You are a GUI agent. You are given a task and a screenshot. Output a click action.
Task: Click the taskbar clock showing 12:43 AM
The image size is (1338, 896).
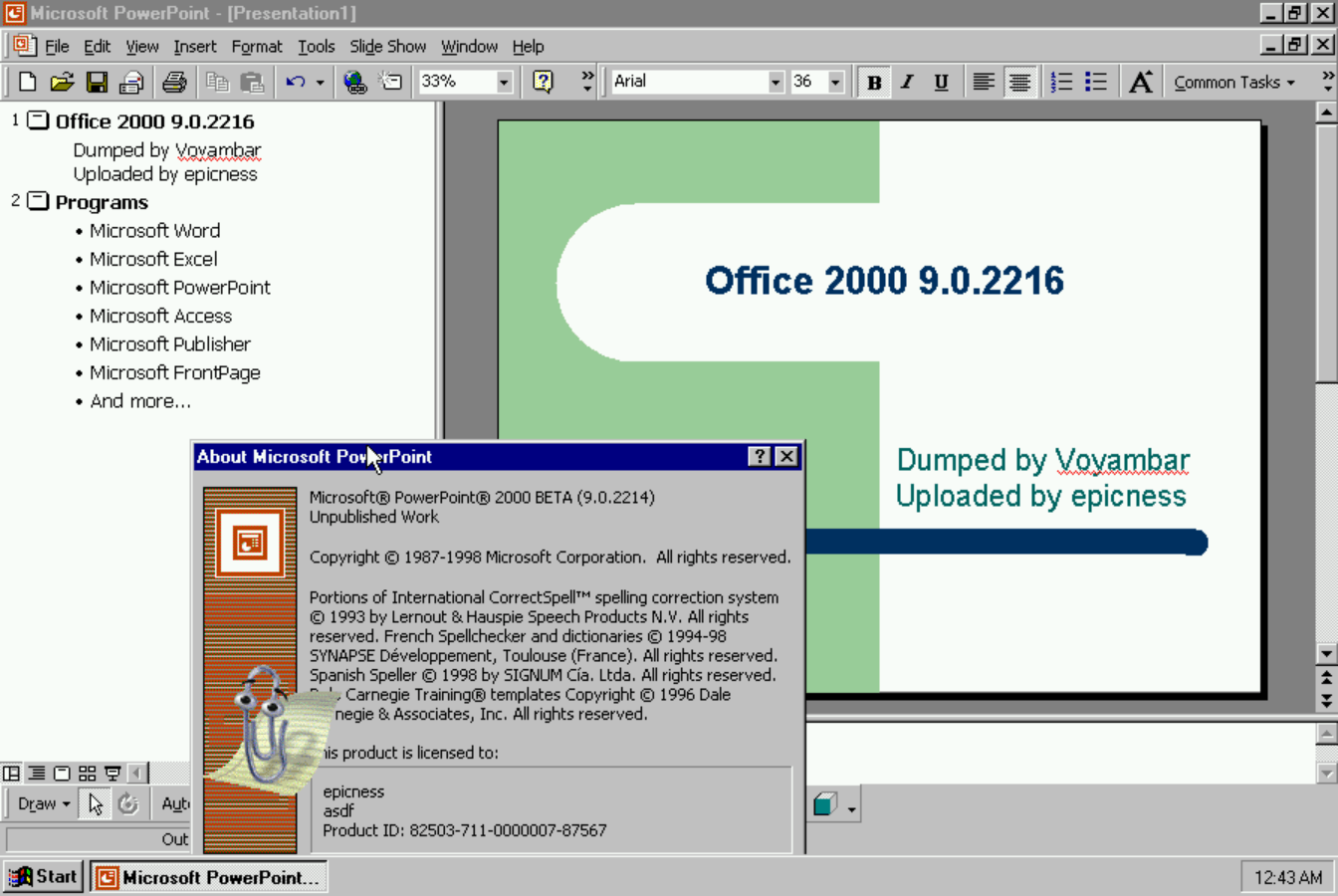coord(1287,877)
